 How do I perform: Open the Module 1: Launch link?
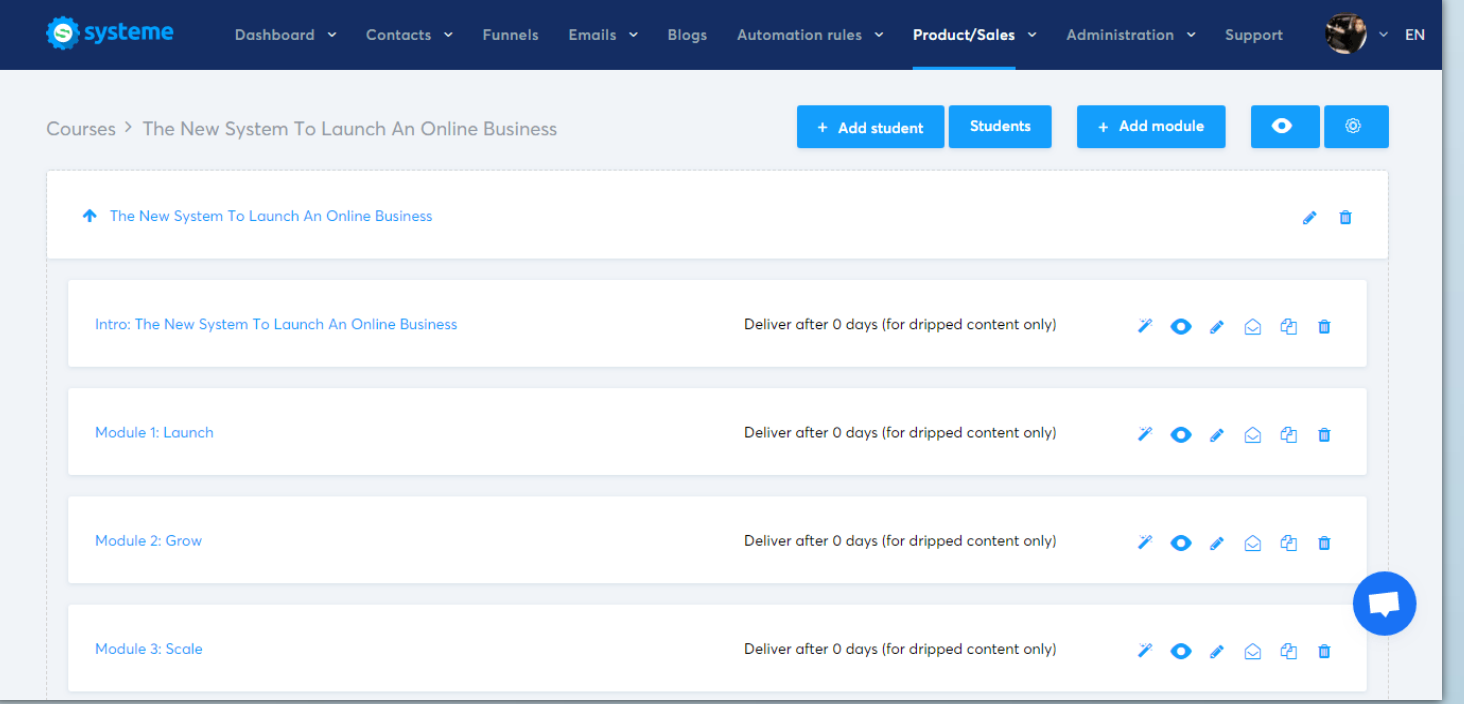pyautogui.click(x=154, y=433)
